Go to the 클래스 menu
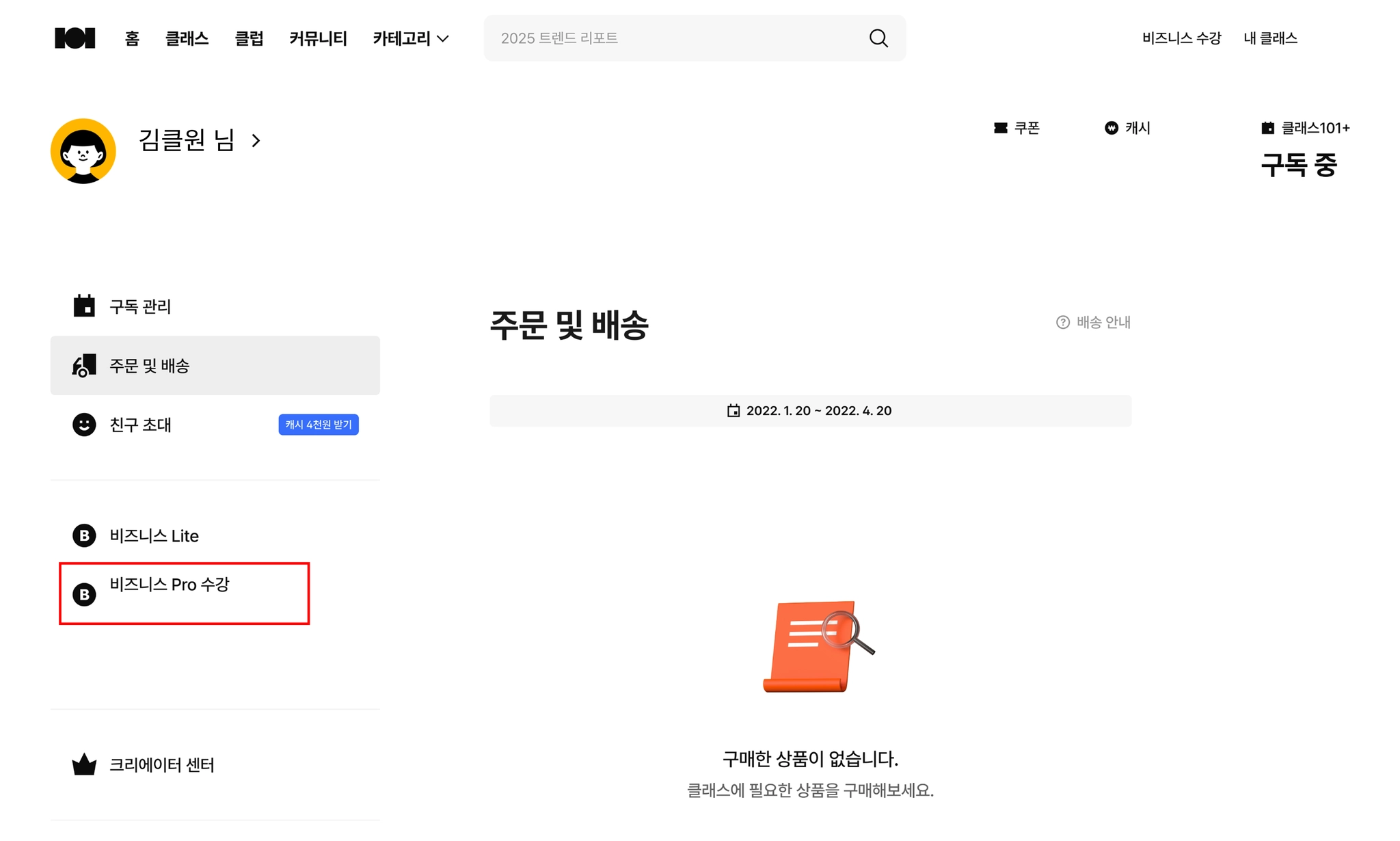Image resolution: width=1400 pixels, height=841 pixels. click(187, 38)
